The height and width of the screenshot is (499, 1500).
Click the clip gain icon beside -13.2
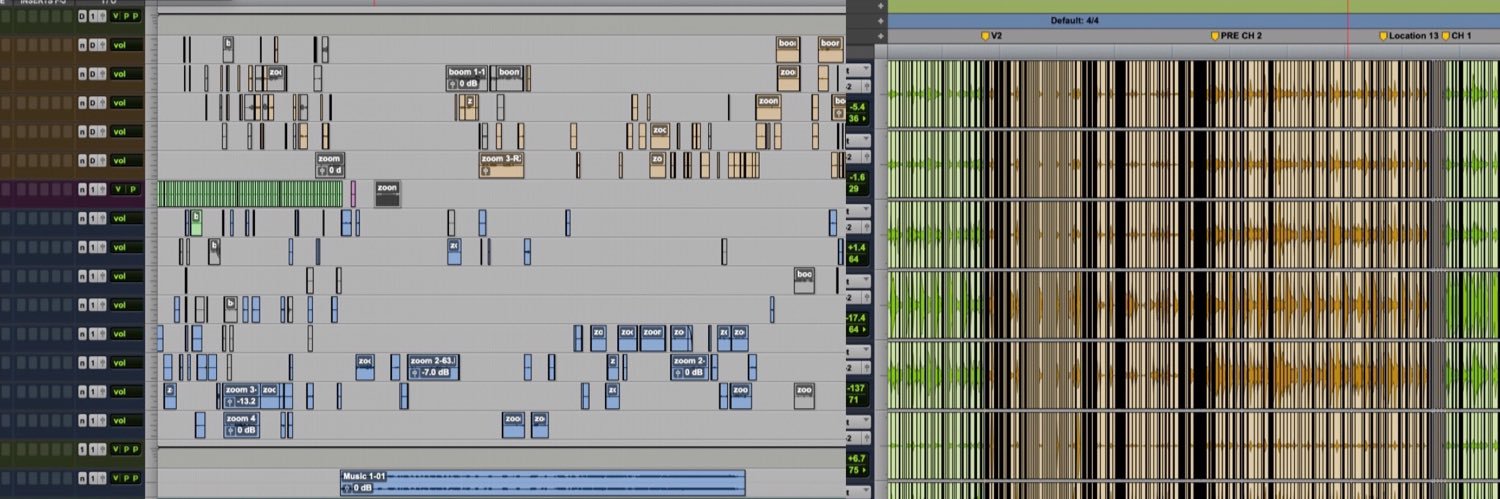pyautogui.click(x=229, y=402)
